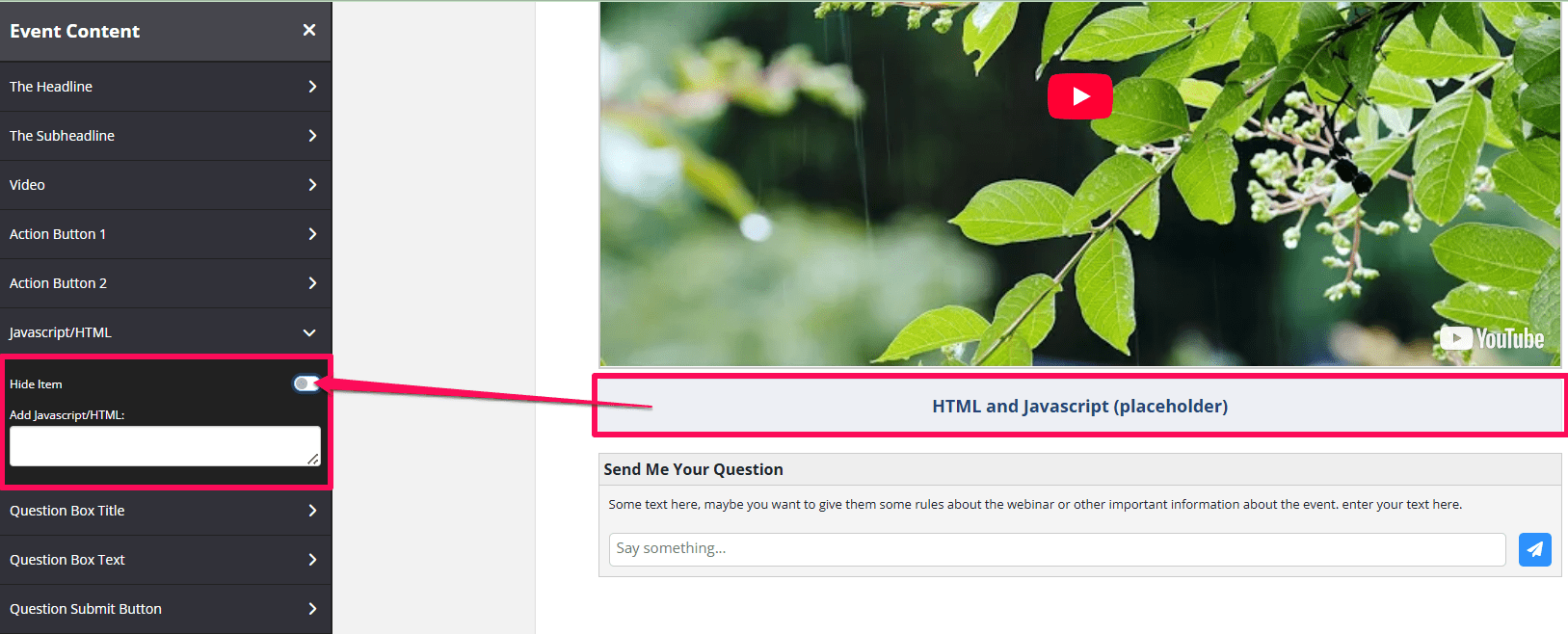
Task: Expand The Subheadline chevron
Action: click(312, 136)
